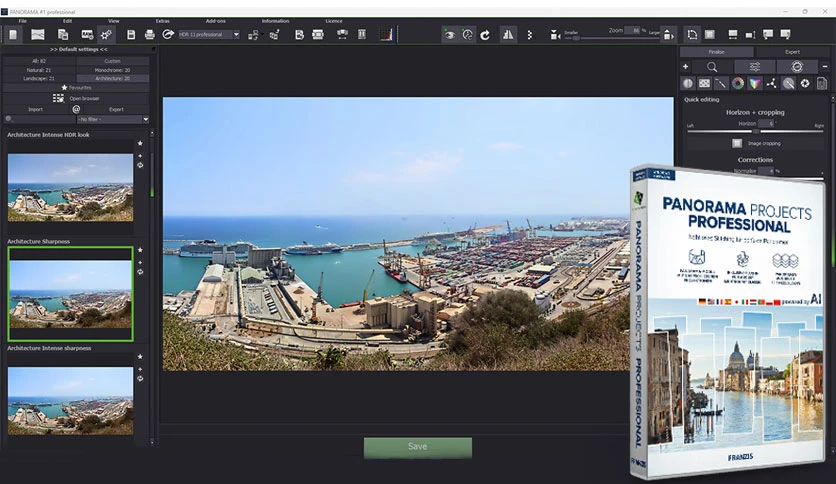Screen dimensions: 836x484
Task: Click the Horizon slider handle
Action: [x=755, y=131]
